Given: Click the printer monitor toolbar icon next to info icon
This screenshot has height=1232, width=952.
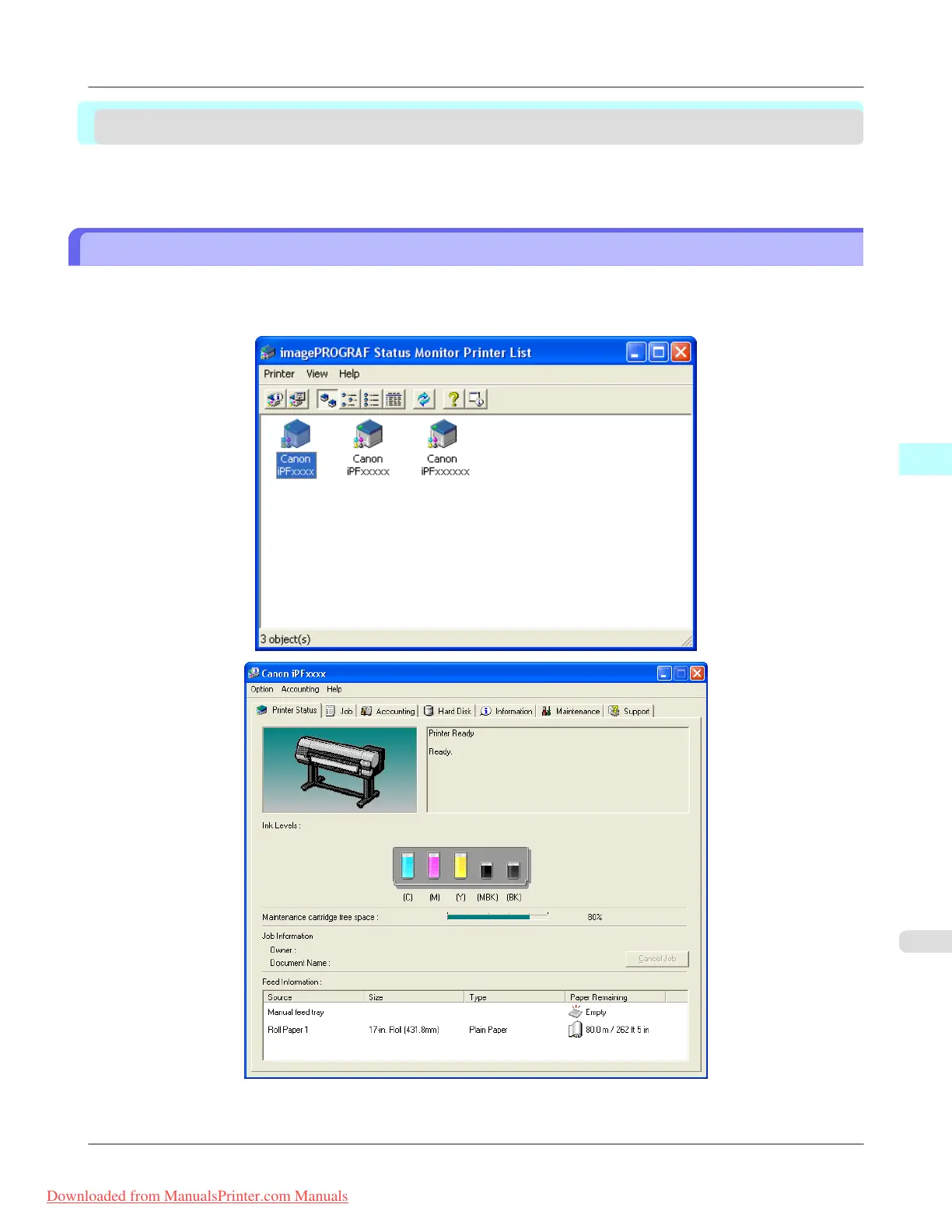Looking at the screenshot, I should pos(297,399).
